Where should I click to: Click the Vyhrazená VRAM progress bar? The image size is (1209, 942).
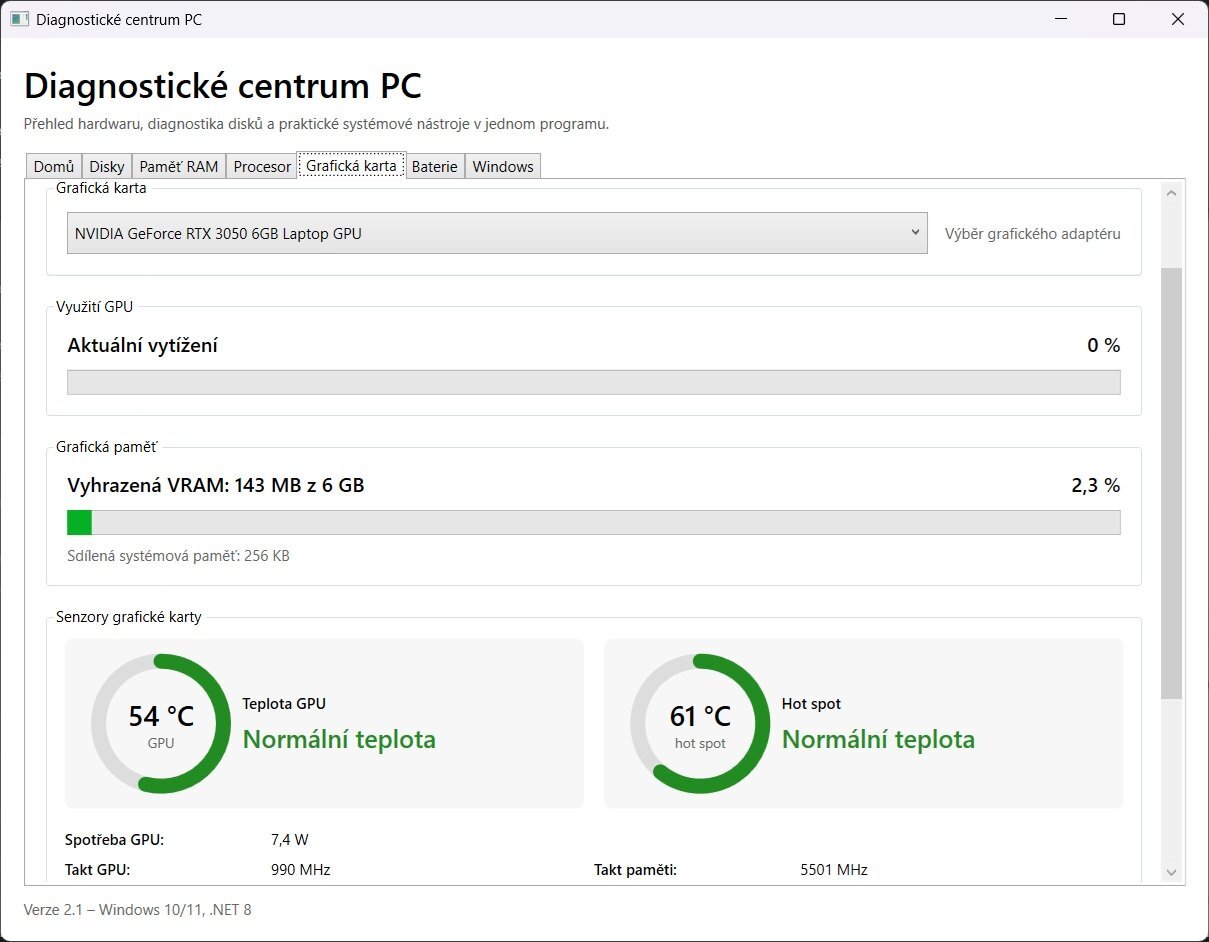click(x=594, y=523)
